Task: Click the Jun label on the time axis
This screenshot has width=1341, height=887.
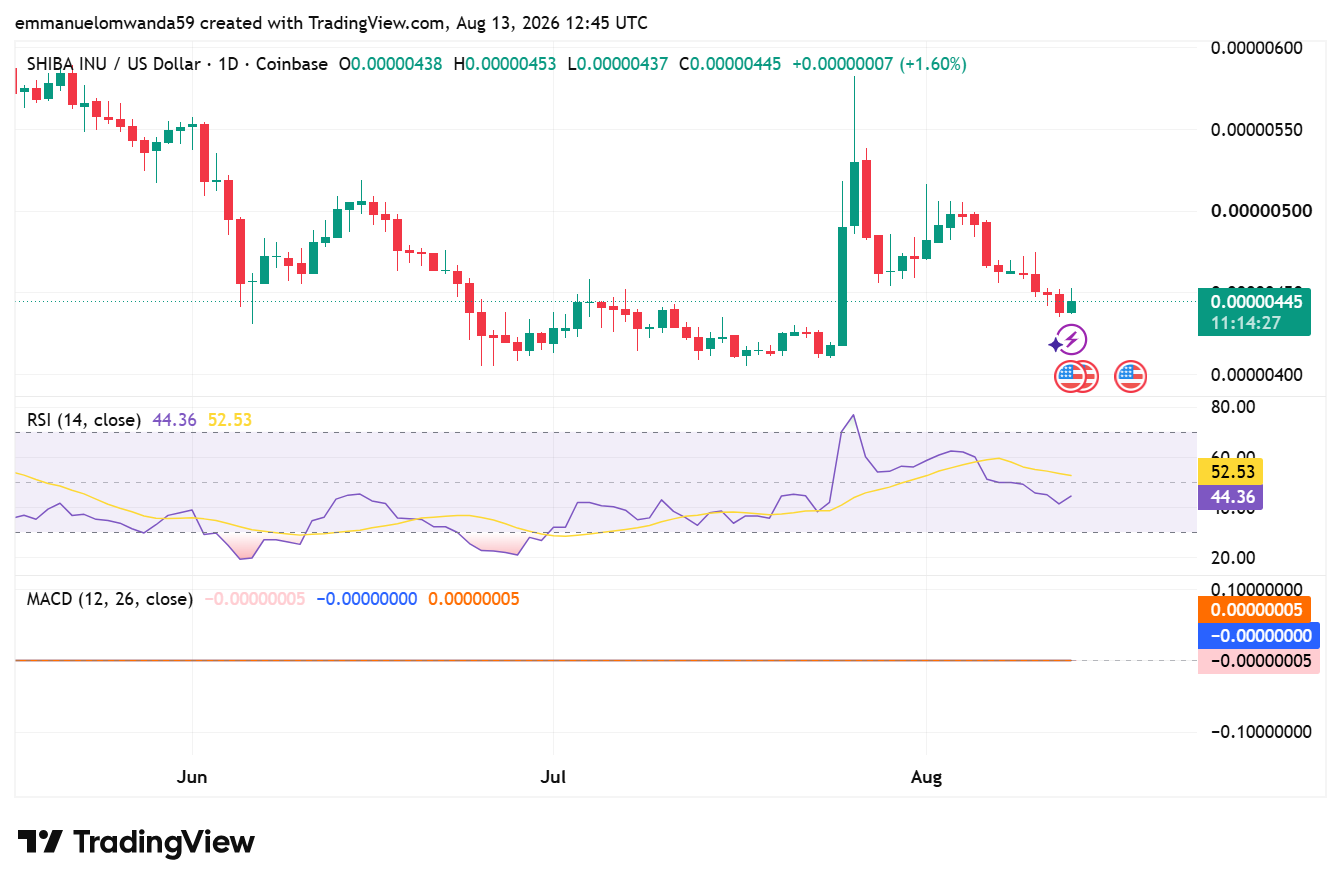Action: coord(192,777)
